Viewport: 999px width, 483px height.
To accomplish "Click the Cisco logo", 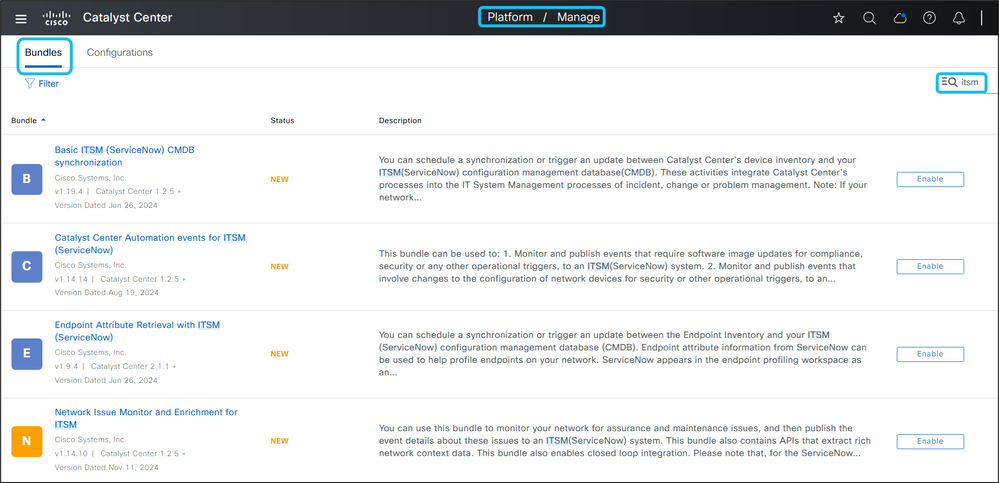I will point(56,18).
